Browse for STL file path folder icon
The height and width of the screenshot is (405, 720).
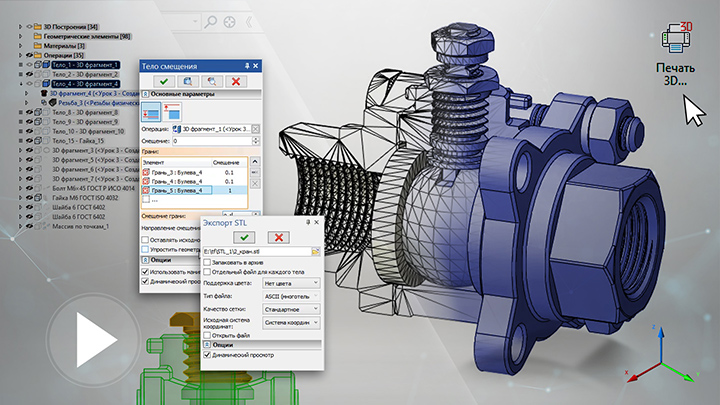tap(315, 252)
